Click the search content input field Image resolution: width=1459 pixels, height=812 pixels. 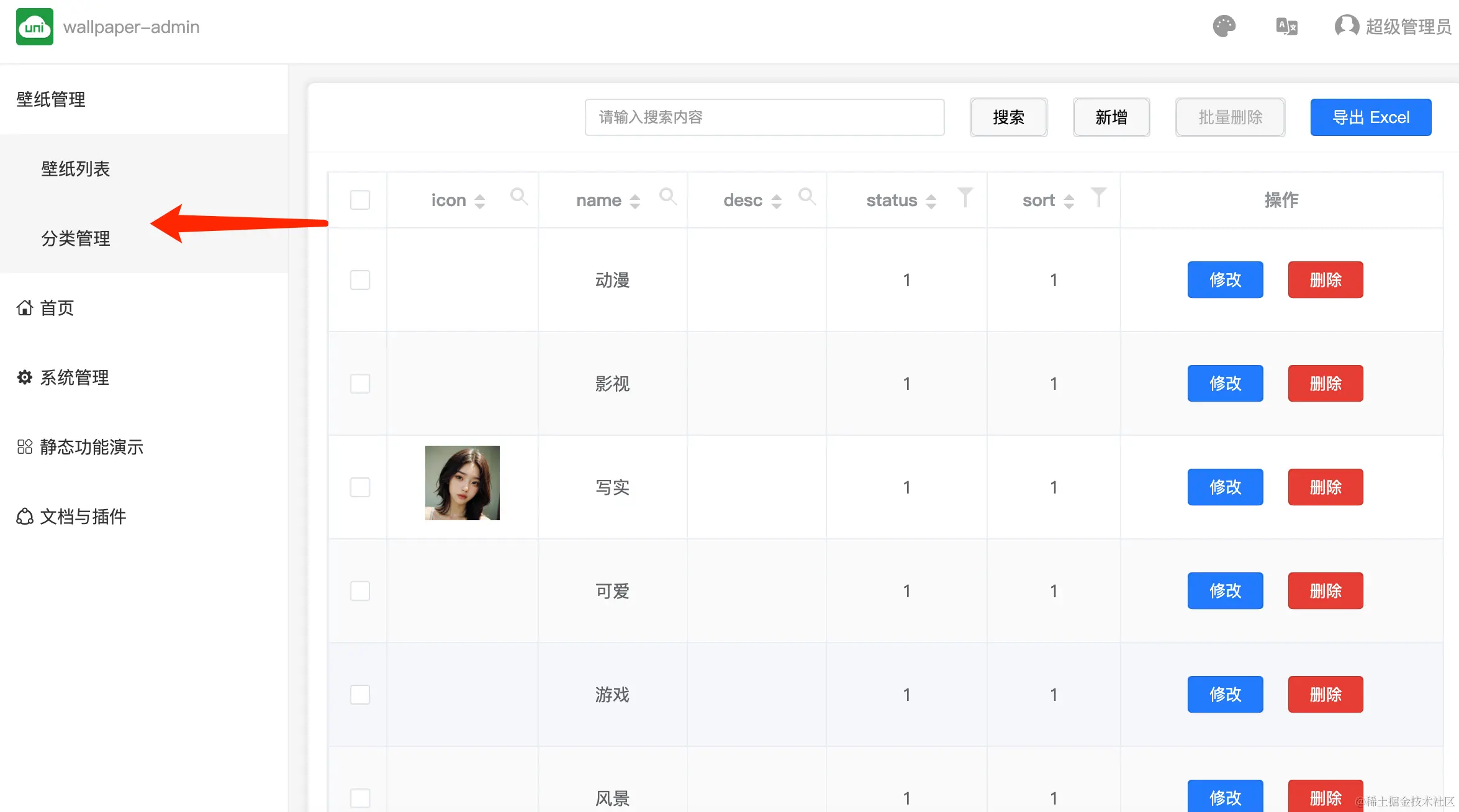click(764, 117)
